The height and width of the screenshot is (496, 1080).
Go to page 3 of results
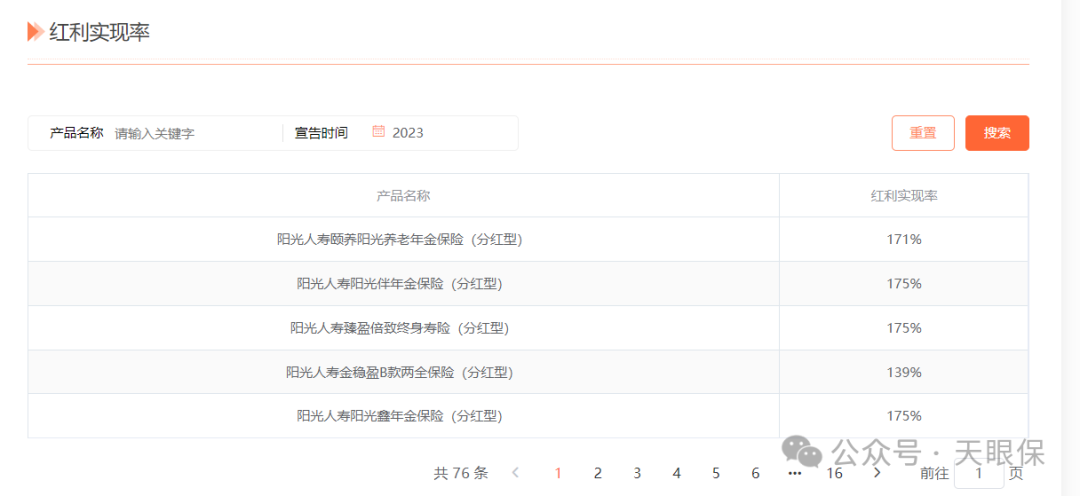click(x=637, y=473)
